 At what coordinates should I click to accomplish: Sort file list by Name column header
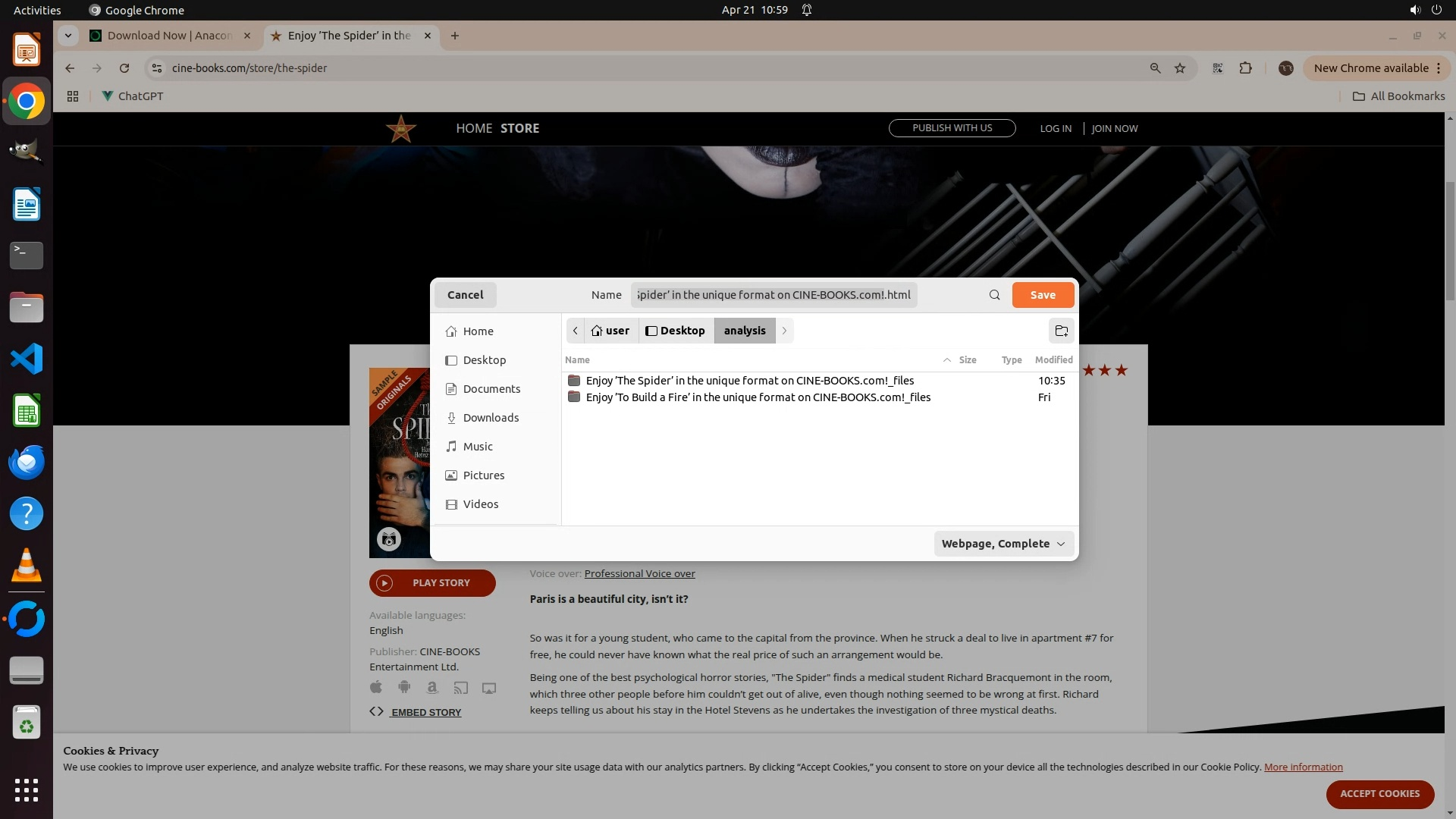pyautogui.click(x=577, y=360)
